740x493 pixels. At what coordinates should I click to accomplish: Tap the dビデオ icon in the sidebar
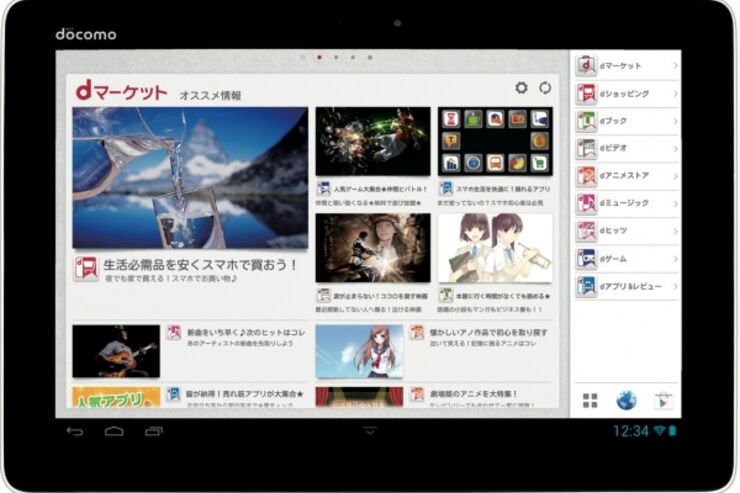586,148
